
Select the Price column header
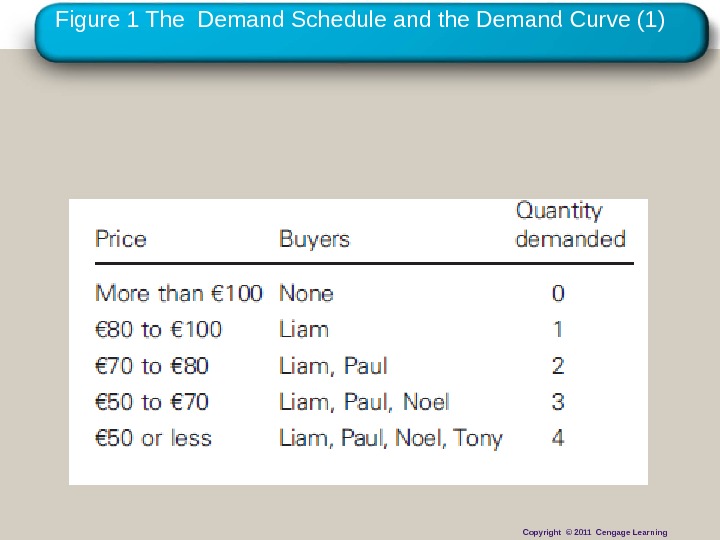click(120, 239)
